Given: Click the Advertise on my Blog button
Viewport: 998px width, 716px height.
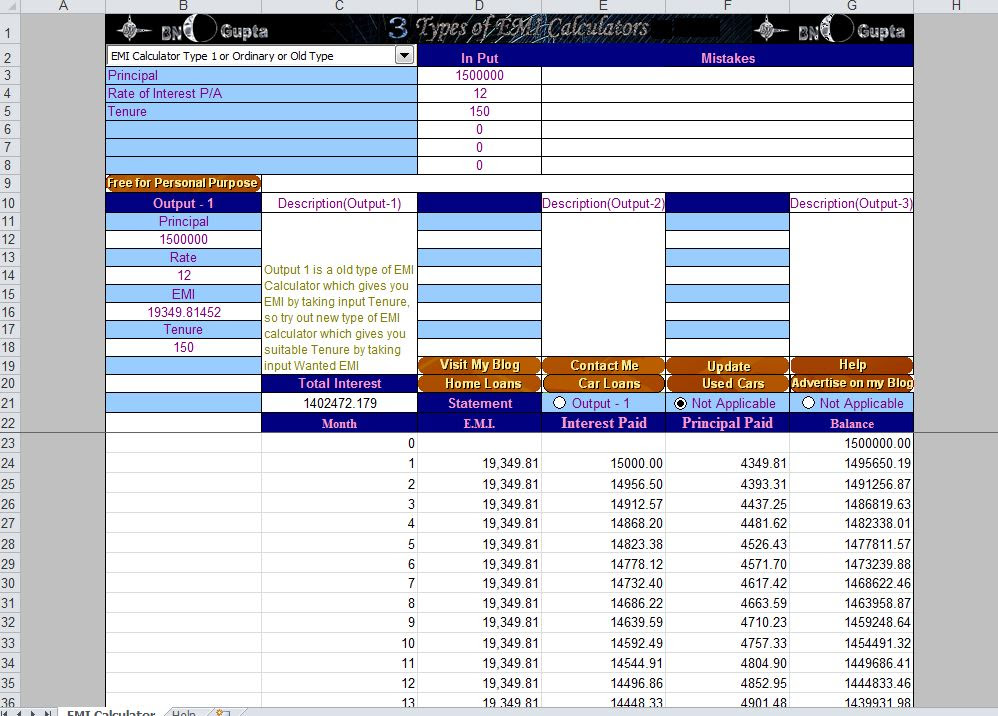Looking at the screenshot, I should tap(852, 383).
